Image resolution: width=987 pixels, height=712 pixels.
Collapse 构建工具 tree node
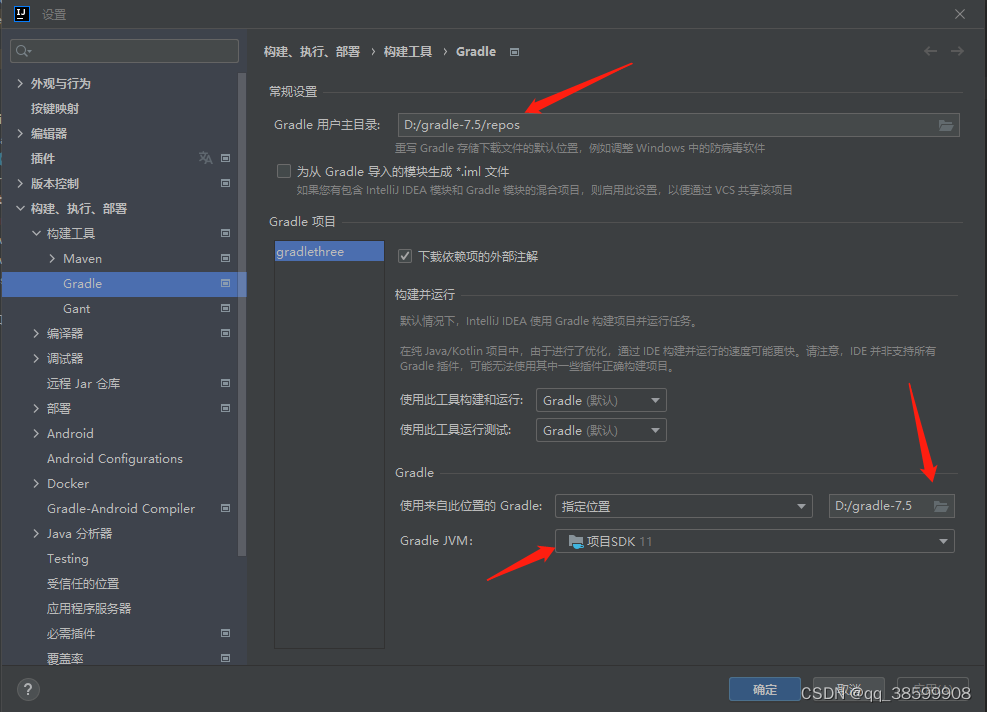[x=36, y=233]
